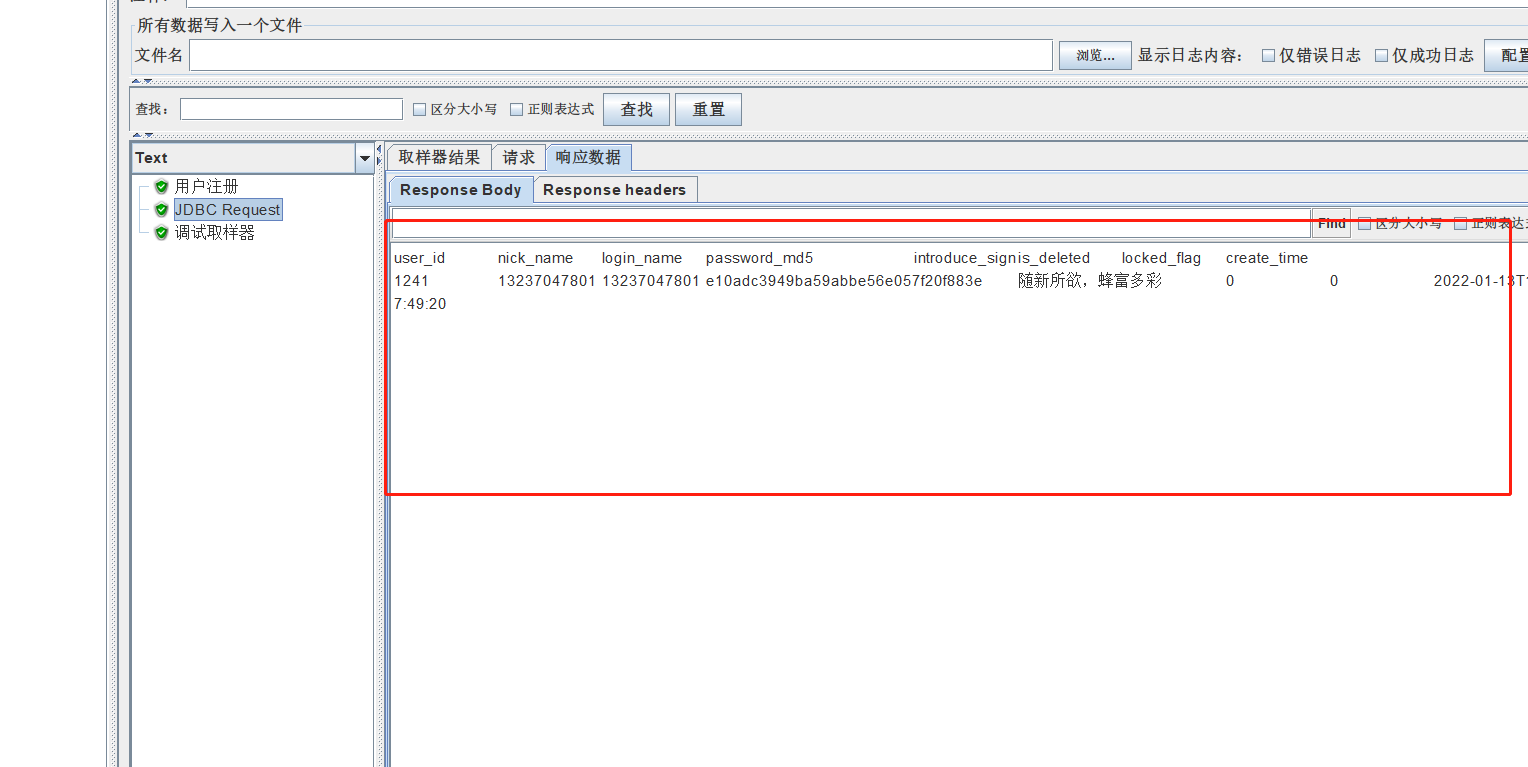Click the 查找 search button
1528x767 pixels.
tap(637, 110)
